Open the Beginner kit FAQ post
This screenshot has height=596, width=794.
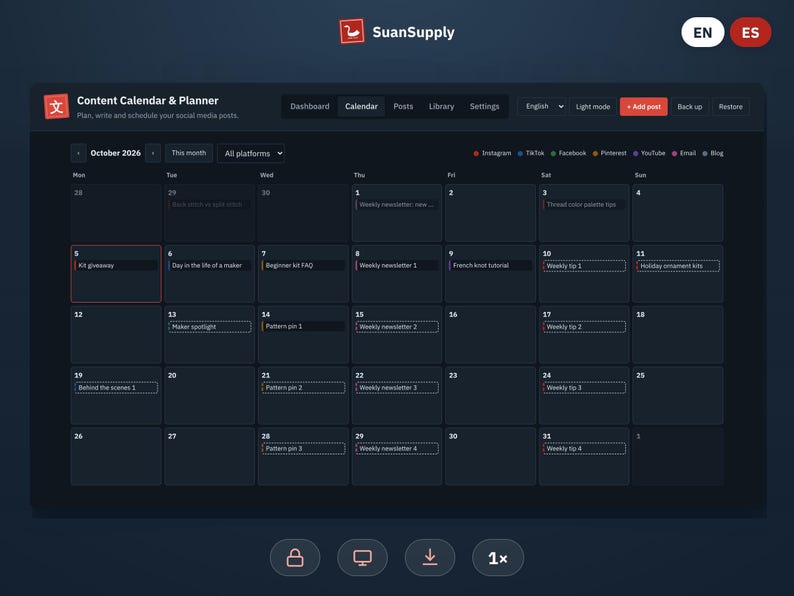(x=303, y=265)
